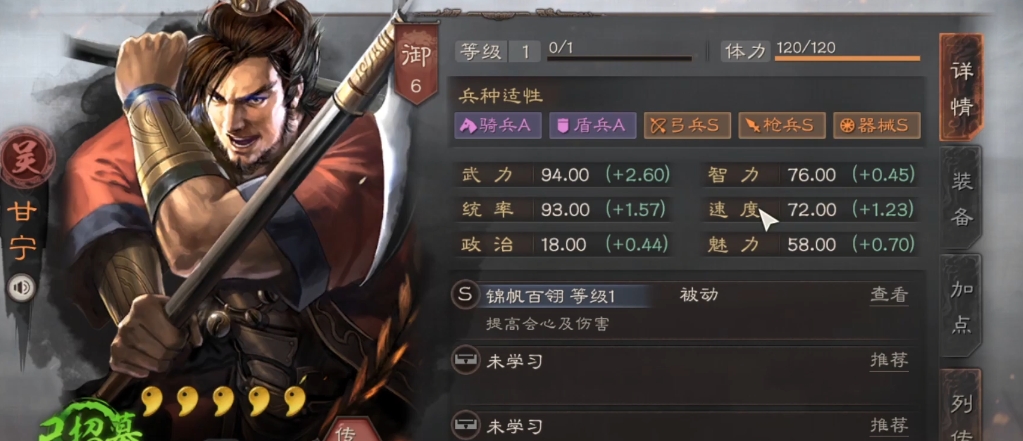Click the five-star rarity row
Screen dimensions: 1023x441
pyautogui.click(x=223, y=400)
